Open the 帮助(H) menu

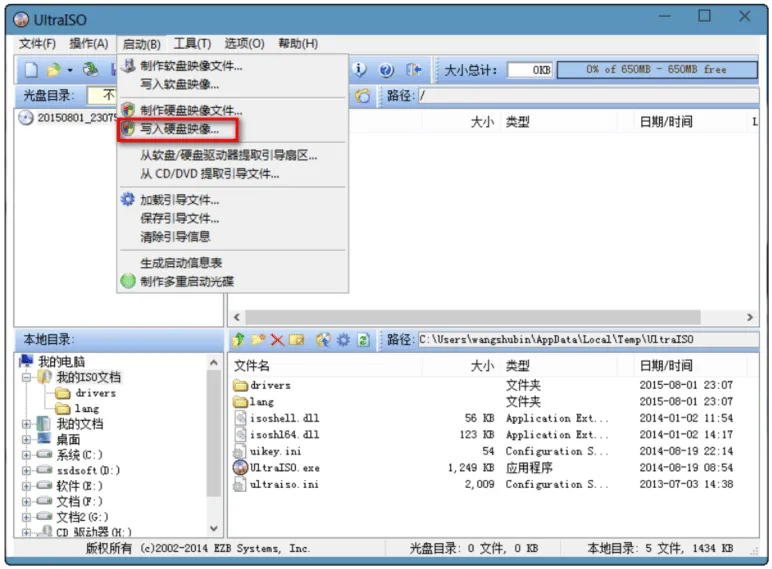pyautogui.click(x=298, y=44)
